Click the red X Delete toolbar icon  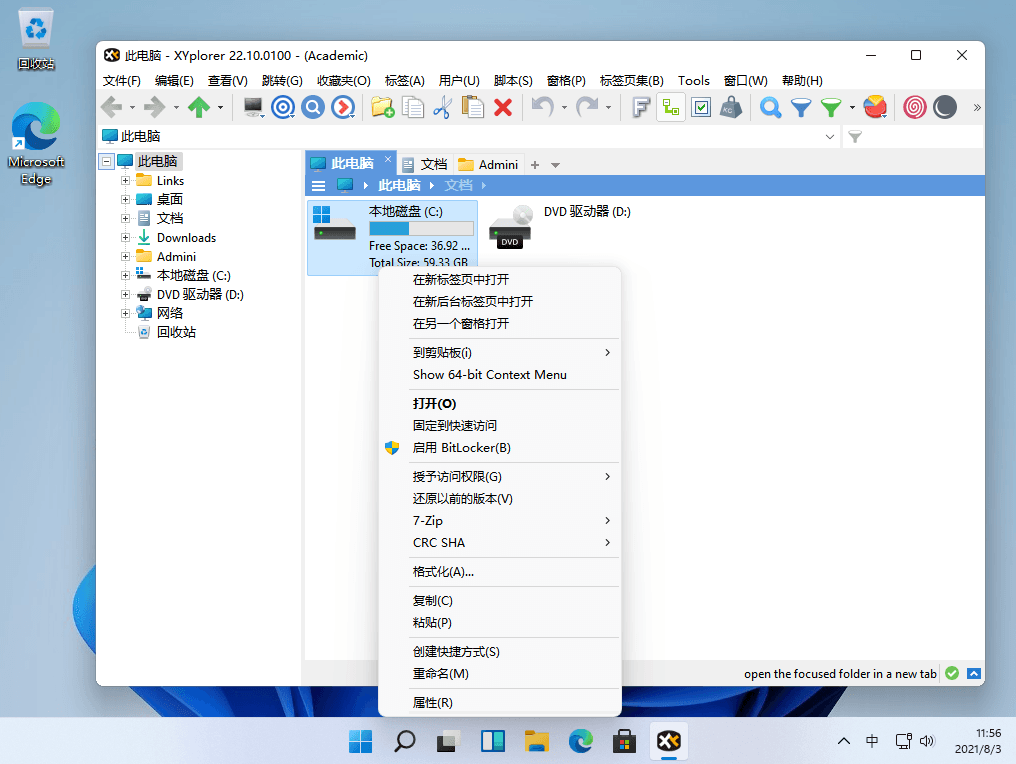tap(503, 107)
